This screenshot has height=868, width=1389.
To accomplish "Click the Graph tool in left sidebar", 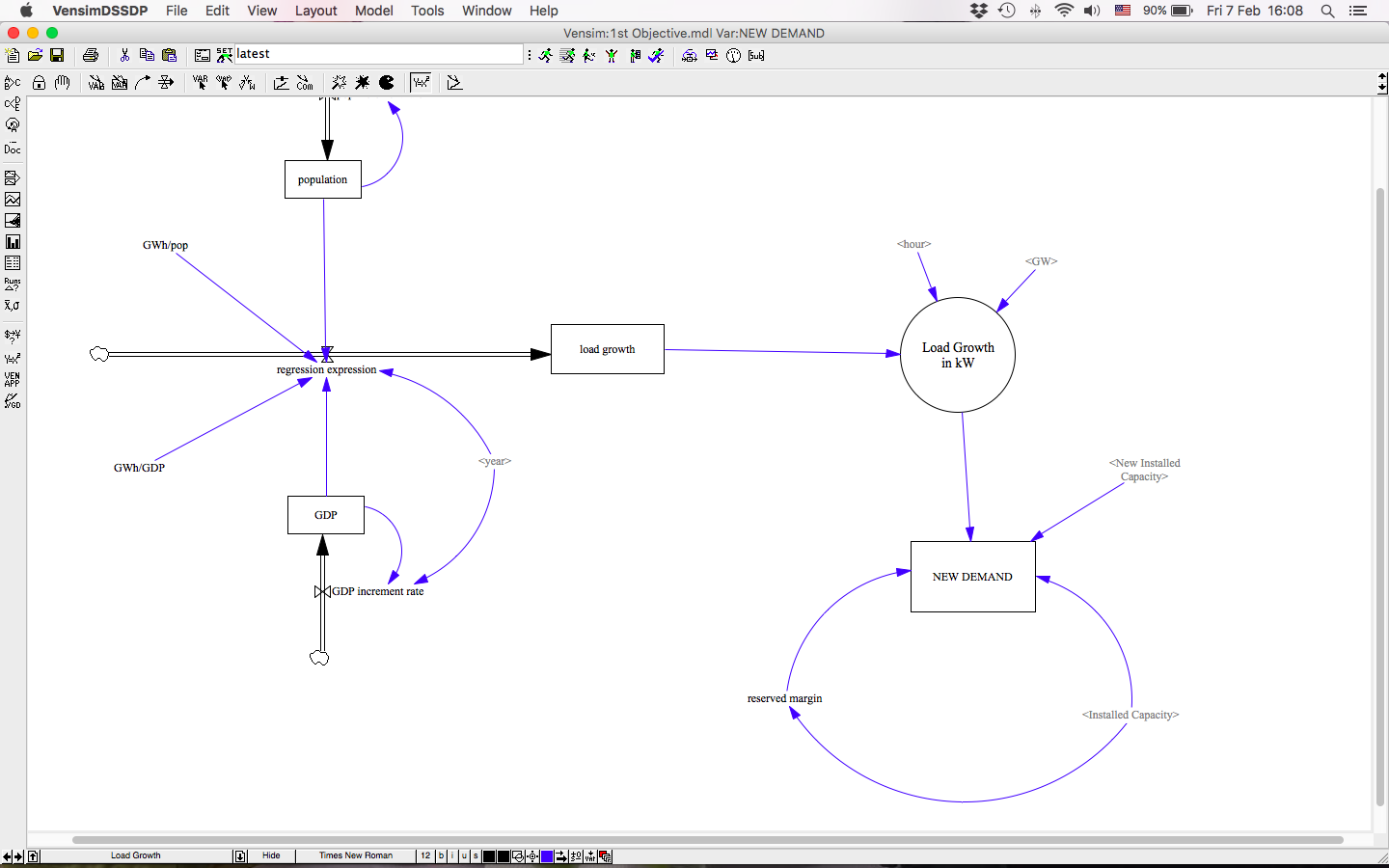I will point(13,200).
